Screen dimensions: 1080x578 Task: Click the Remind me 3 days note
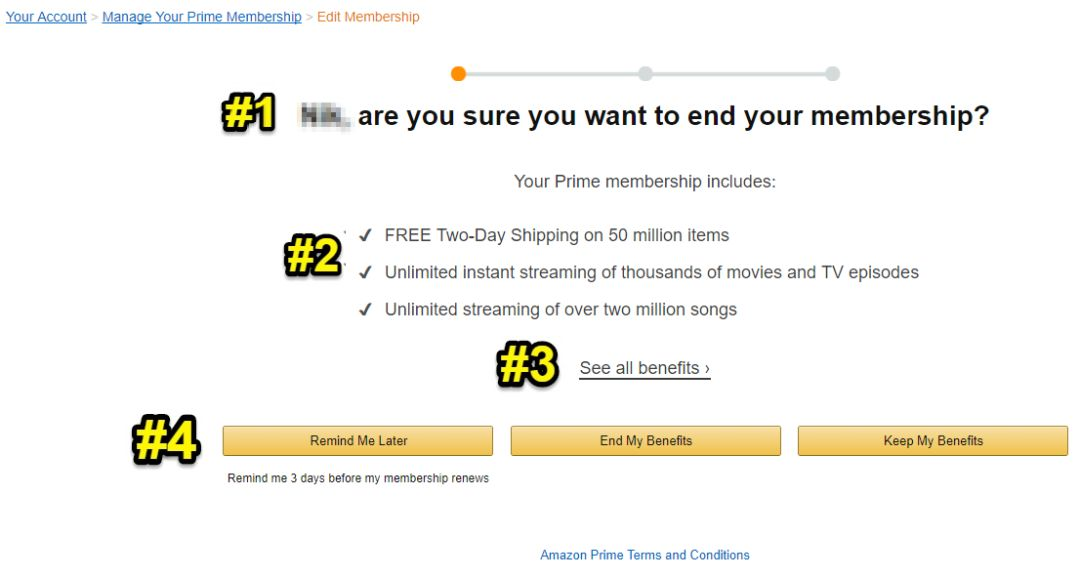click(x=358, y=478)
